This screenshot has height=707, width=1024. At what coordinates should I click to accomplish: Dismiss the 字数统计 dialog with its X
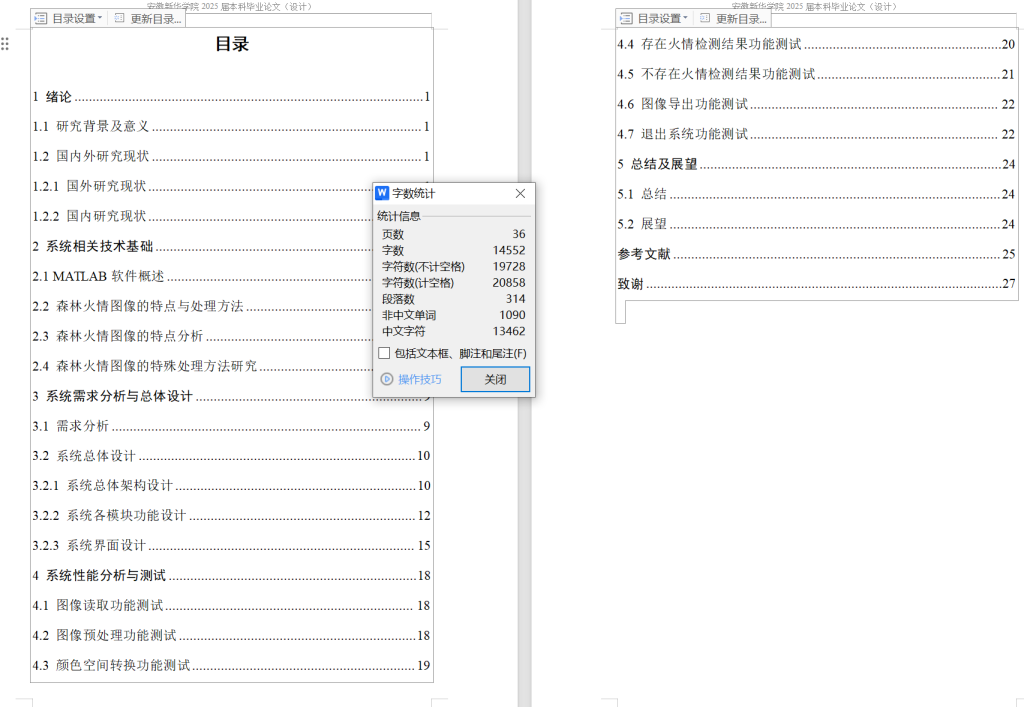tap(520, 193)
